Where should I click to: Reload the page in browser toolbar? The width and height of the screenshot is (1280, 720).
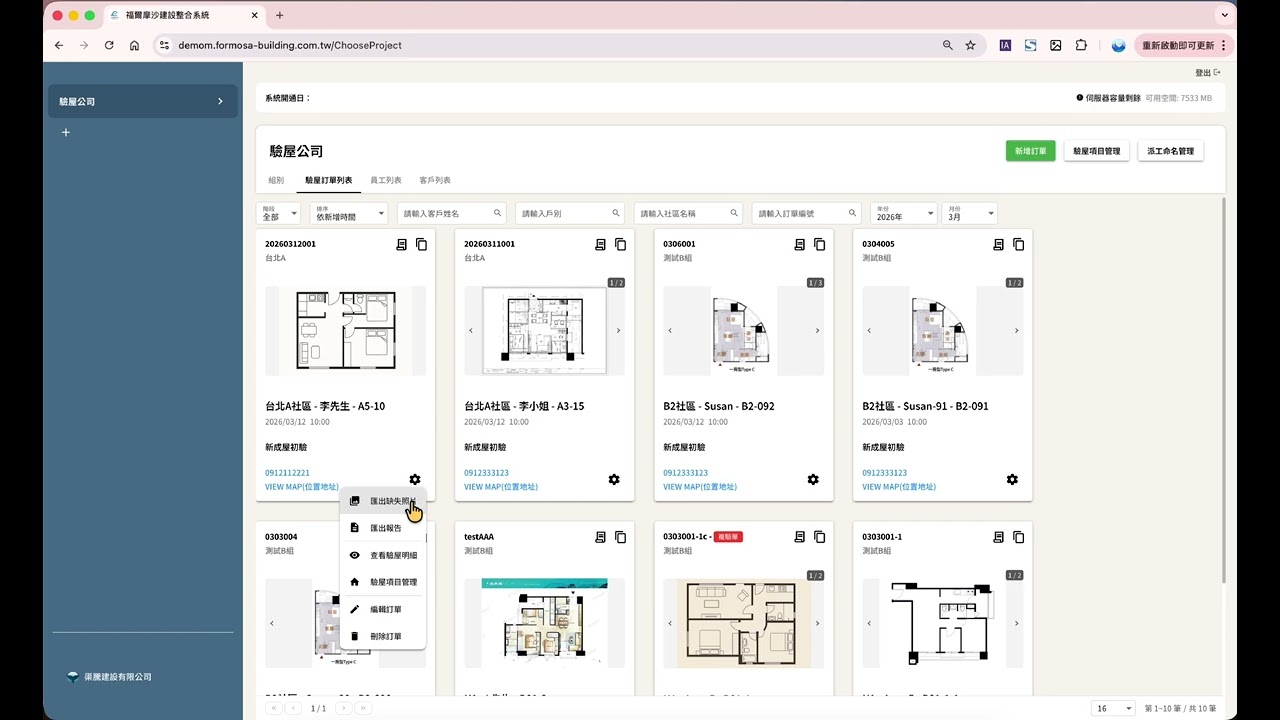point(109,45)
